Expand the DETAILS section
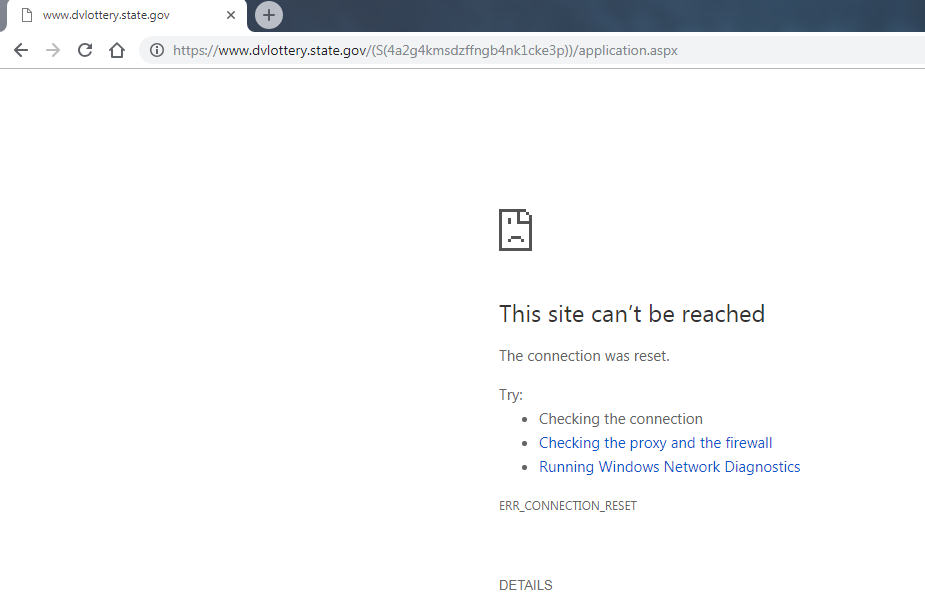The image size is (925, 599). [x=526, y=585]
